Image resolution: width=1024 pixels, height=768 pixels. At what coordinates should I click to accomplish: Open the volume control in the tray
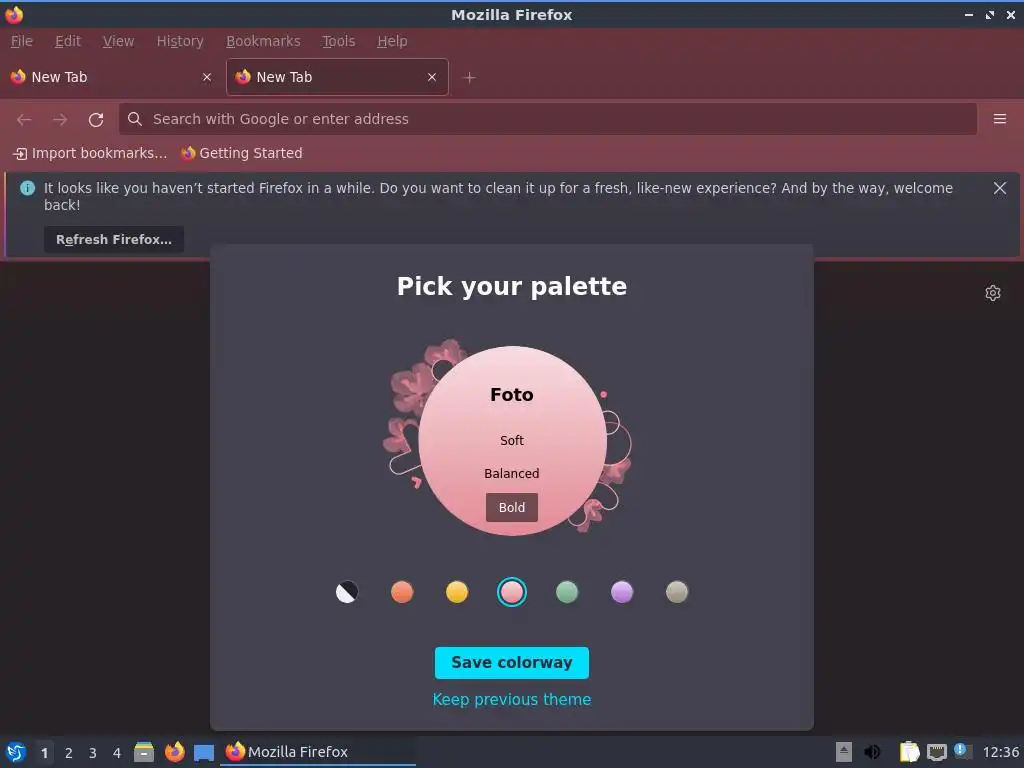coord(872,752)
